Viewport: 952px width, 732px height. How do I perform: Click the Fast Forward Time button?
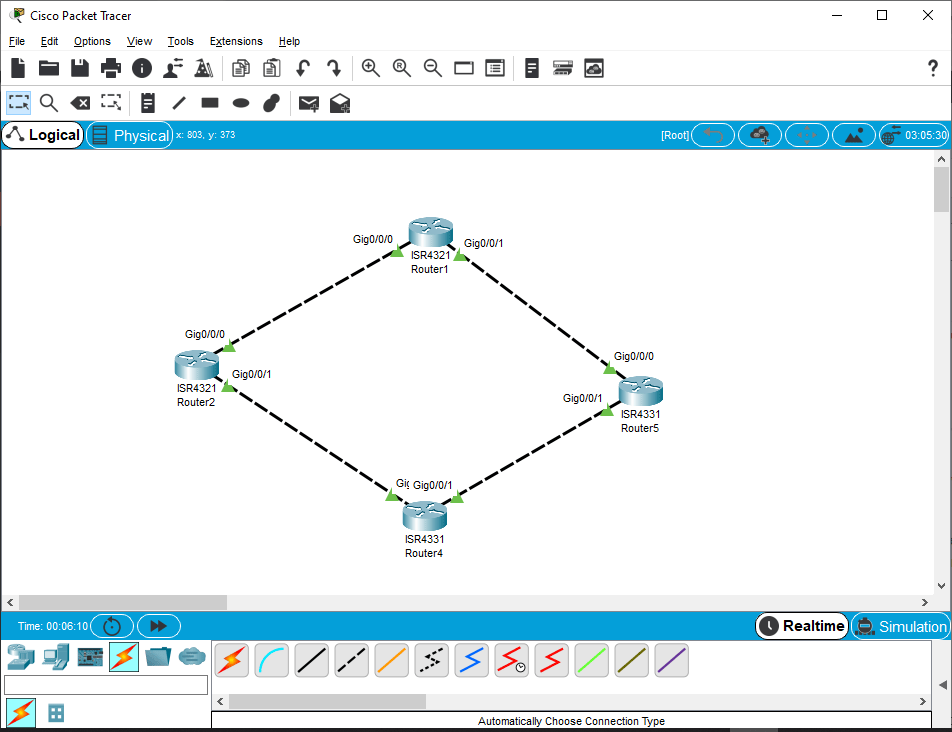point(158,626)
